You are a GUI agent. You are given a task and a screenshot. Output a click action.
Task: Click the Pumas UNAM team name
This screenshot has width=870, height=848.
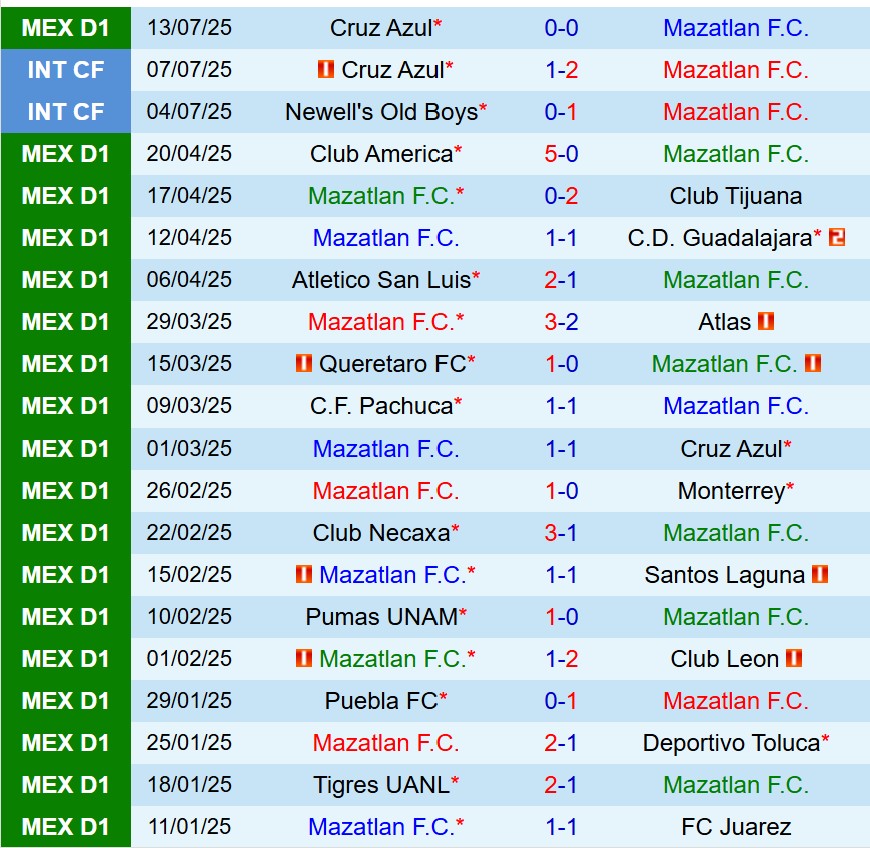tap(381, 617)
